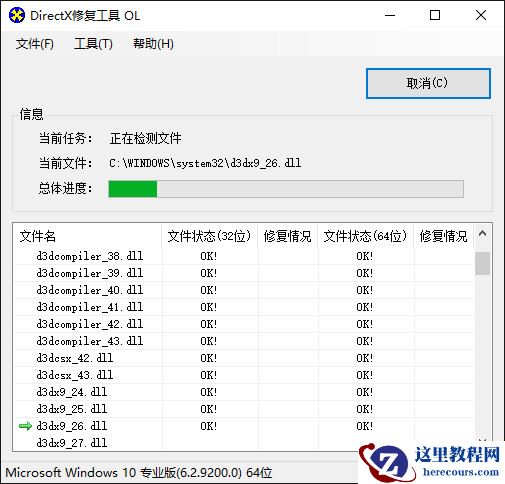Select the d3dcompiler_40.dll row
Viewport: 505px width, 484px height.
244,290
